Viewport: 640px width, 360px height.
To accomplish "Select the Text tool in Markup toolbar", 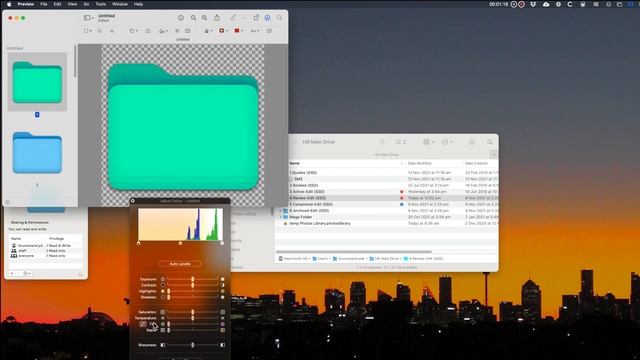I will (x=148, y=31).
